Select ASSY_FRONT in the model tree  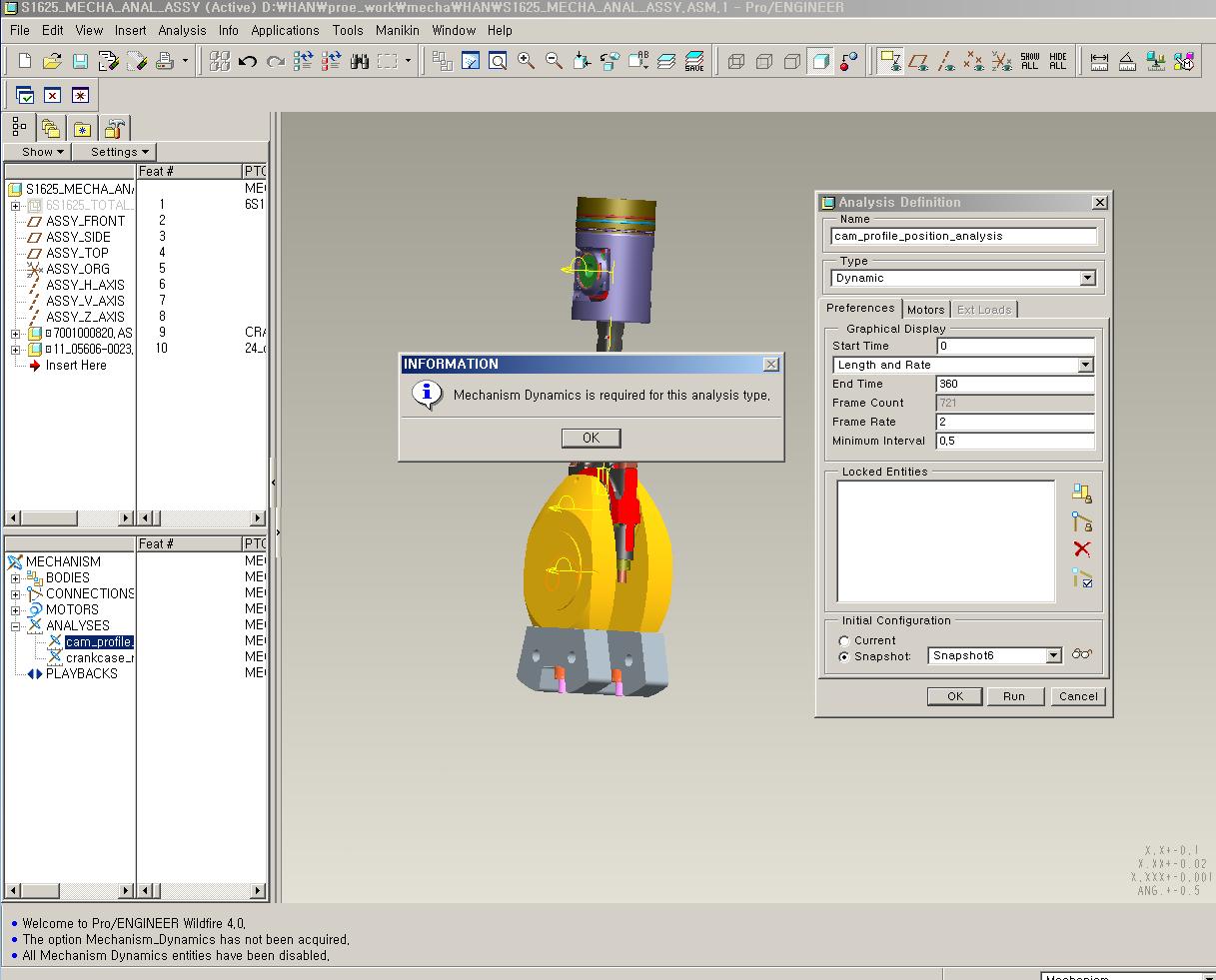click(x=85, y=221)
